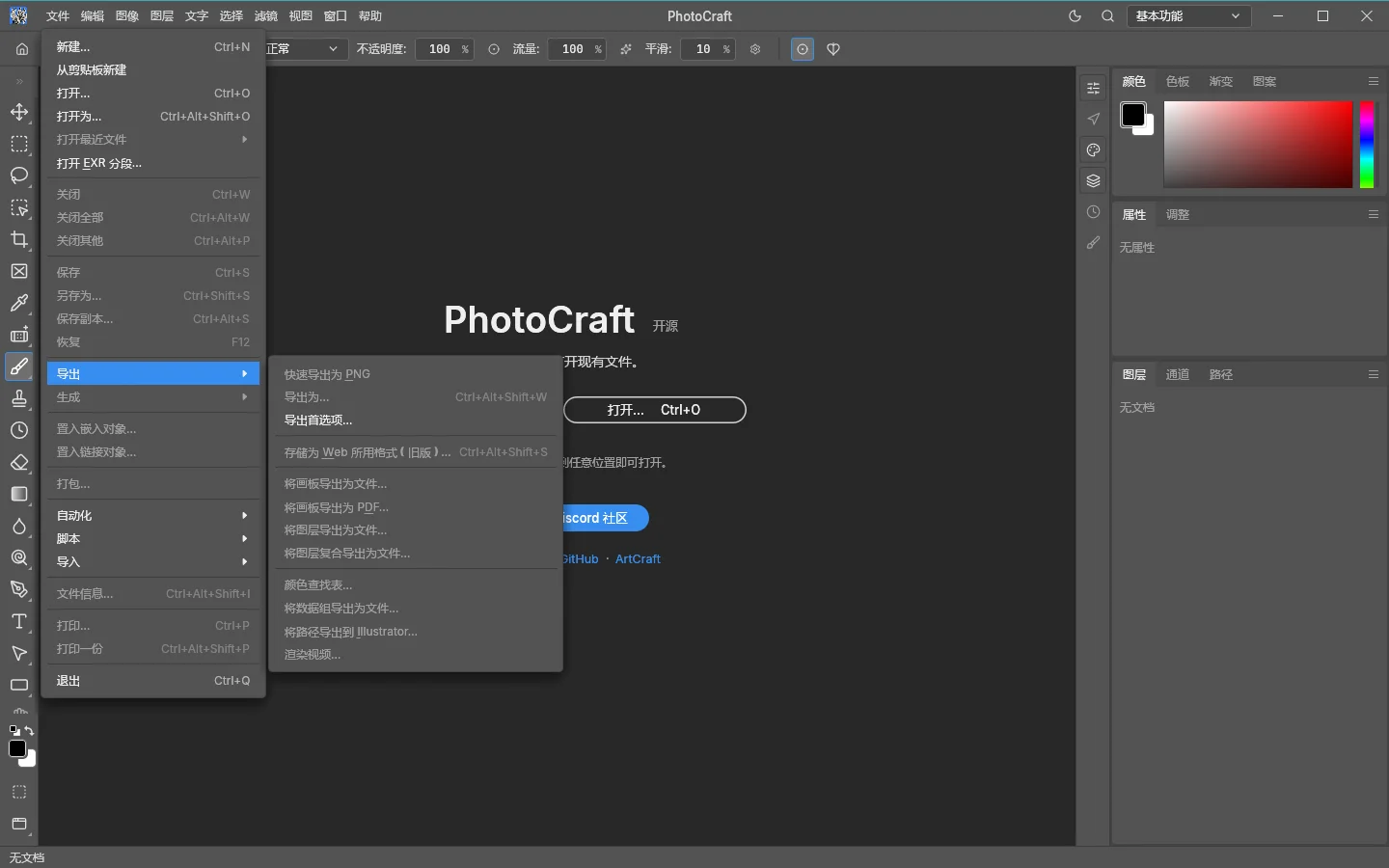Toggle dark mode moon icon
Image resolution: width=1389 pixels, height=868 pixels.
pyautogui.click(x=1076, y=16)
